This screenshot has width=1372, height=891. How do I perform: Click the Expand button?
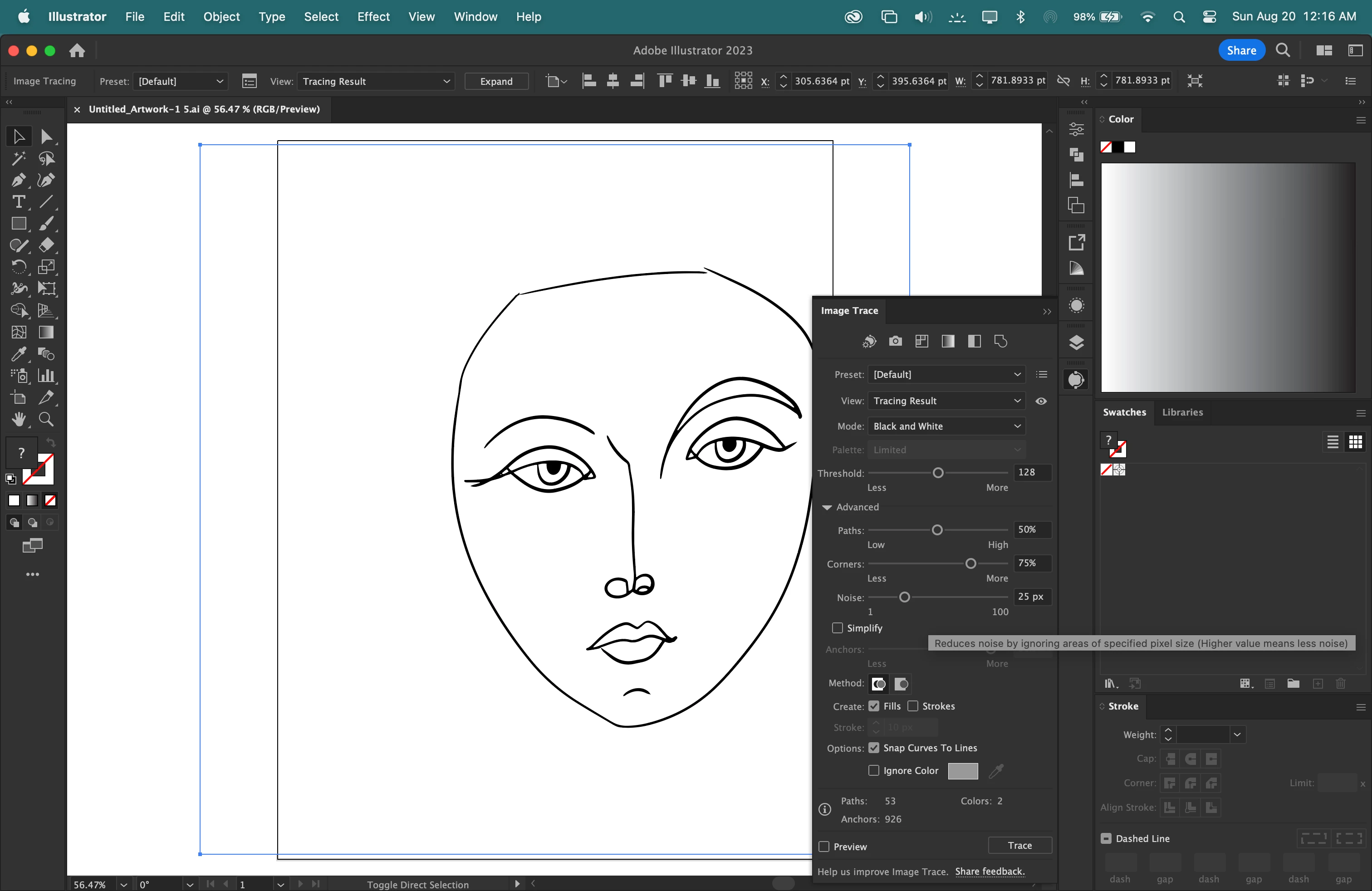click(496, 81)
